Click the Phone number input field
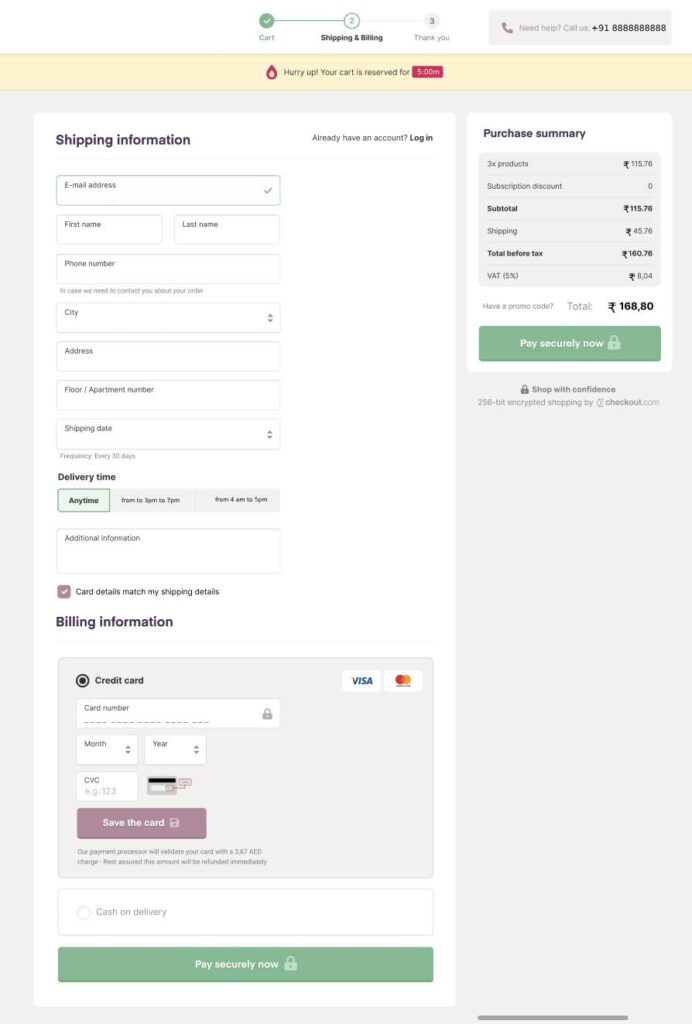The height and width of the screenshot is (1024, 692). click(168, 269)
